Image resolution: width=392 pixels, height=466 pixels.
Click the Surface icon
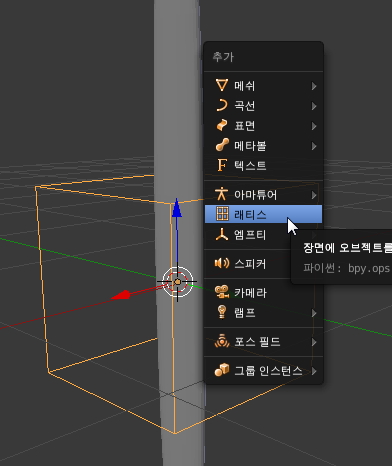coord(222,125)
